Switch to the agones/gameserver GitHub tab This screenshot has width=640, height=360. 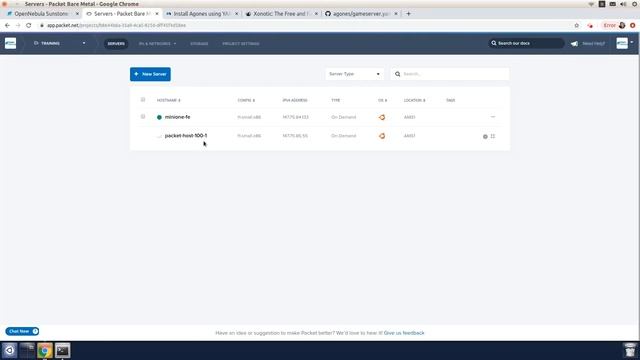(x=360, y=14)
